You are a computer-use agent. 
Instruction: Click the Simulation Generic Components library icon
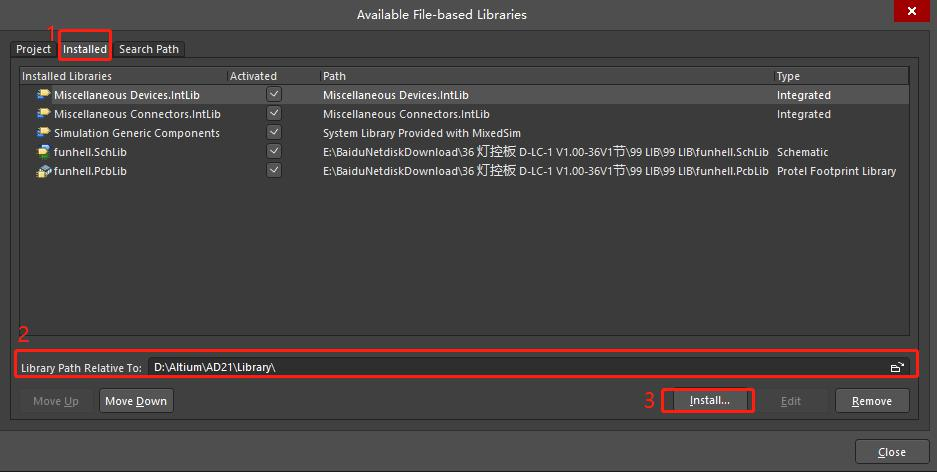pos(43,133)
